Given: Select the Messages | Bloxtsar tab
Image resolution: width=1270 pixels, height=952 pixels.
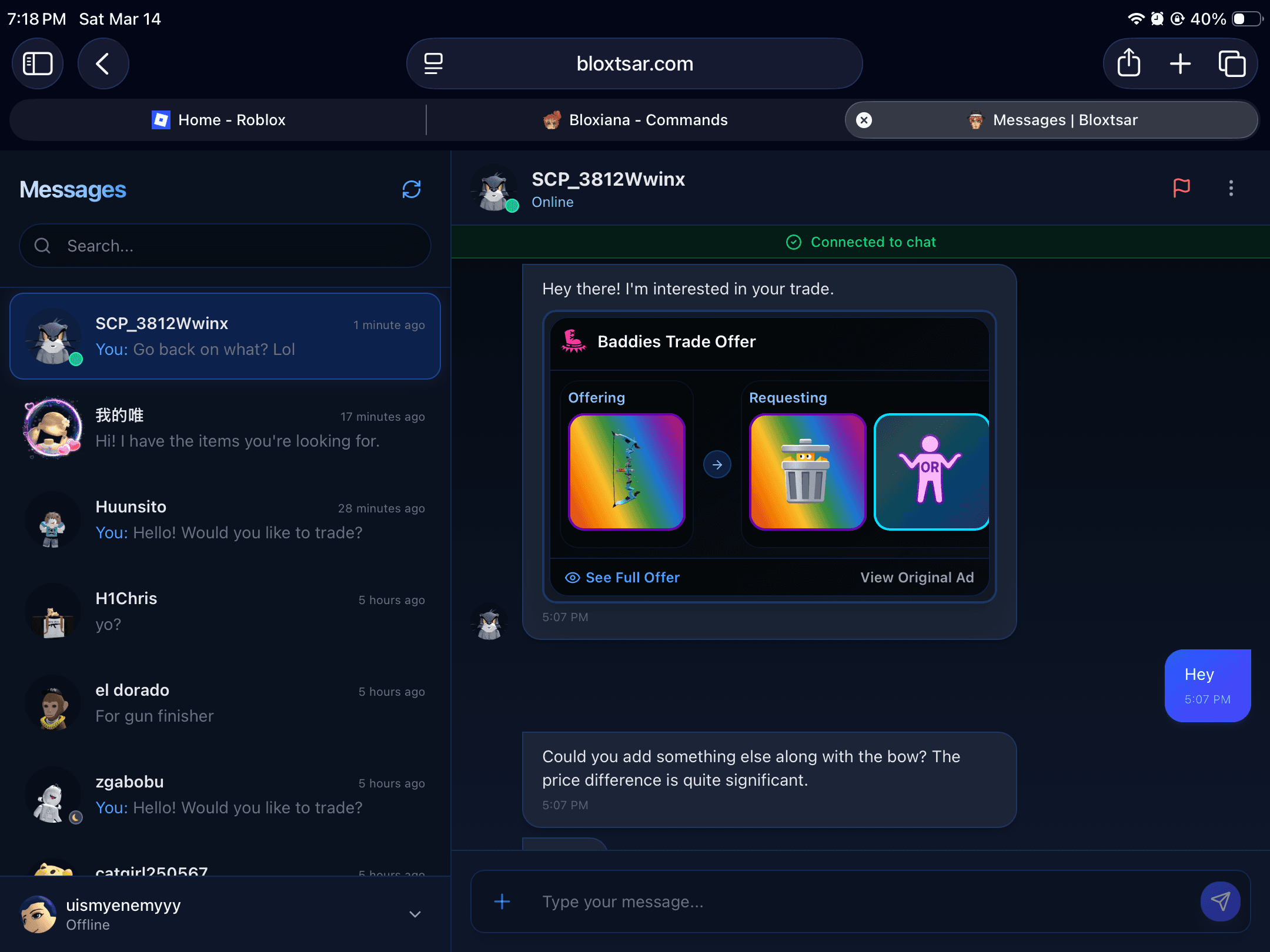Looking at the screenshot, I should [1051, 120].
